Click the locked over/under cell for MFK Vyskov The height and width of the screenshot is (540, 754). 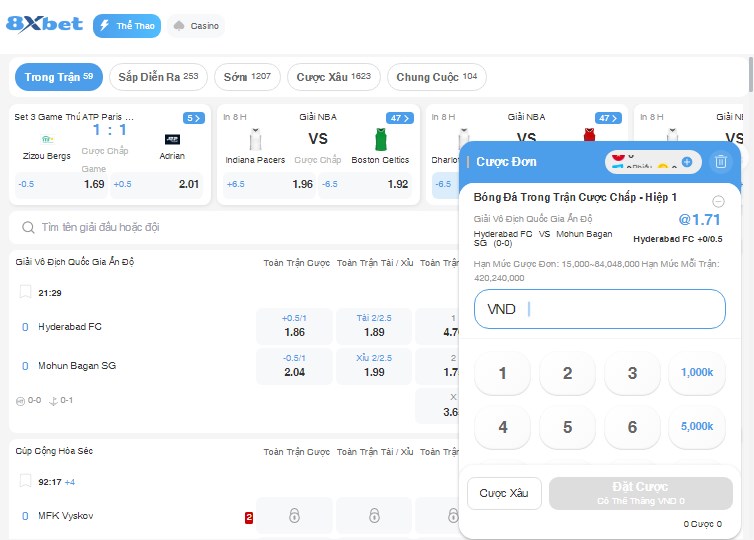pos(374,515)
